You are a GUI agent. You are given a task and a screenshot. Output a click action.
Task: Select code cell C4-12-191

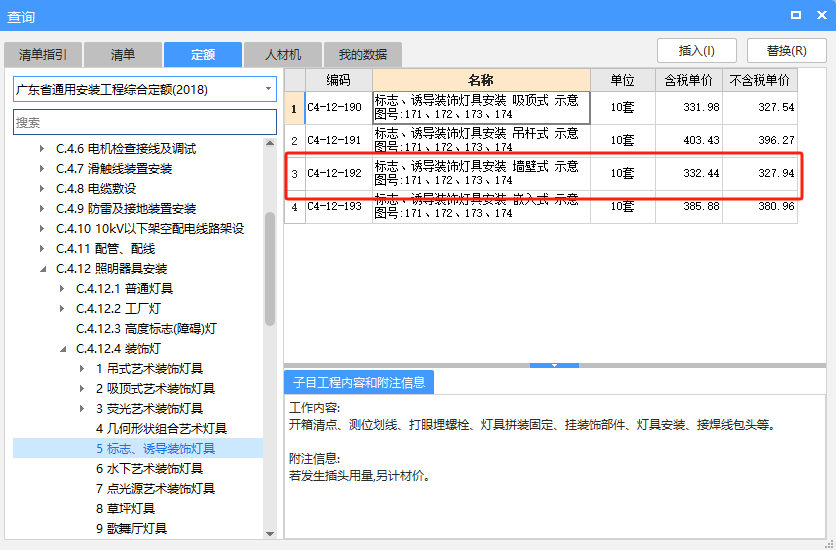339,141
